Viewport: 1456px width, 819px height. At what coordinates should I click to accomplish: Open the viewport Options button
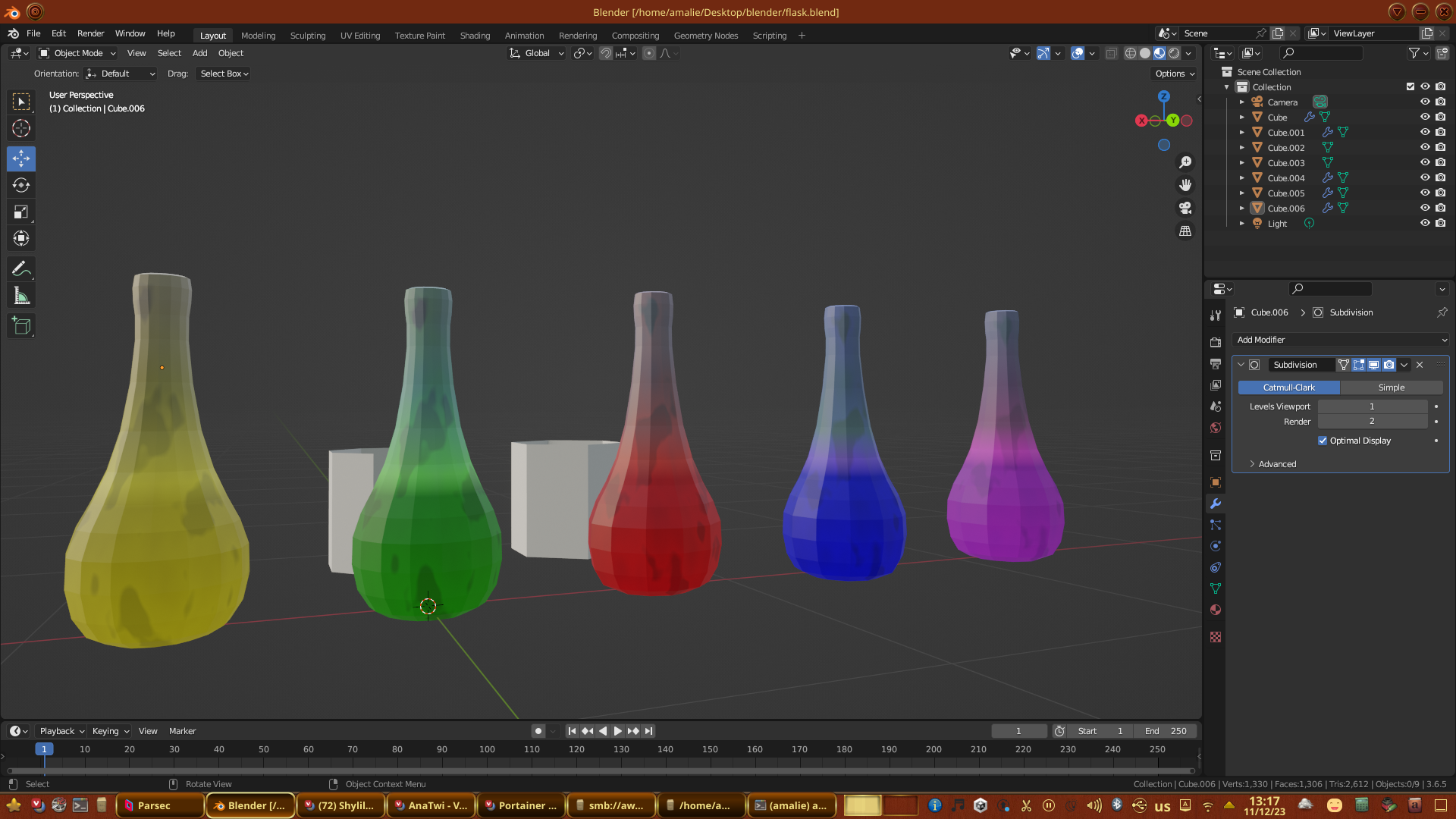click(1174, 74)
